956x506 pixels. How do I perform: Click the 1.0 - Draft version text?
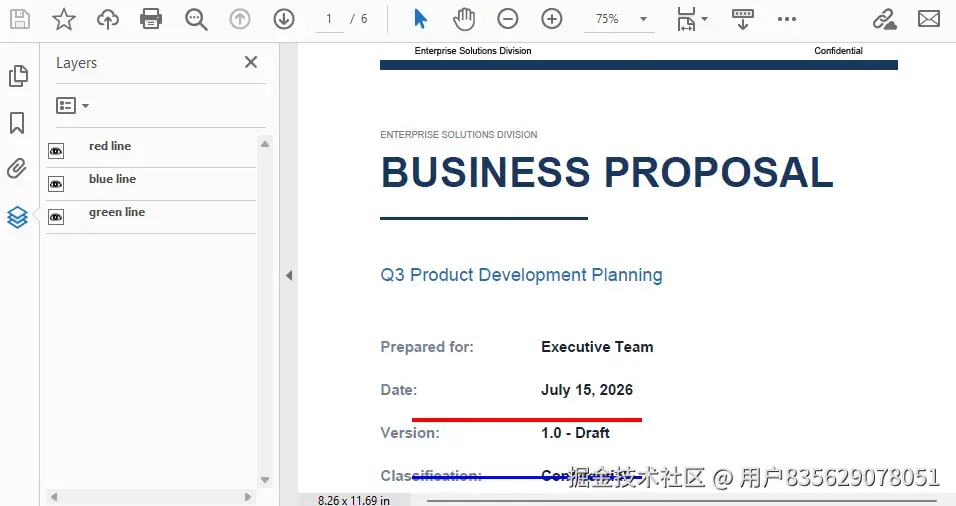click(575, 433)
